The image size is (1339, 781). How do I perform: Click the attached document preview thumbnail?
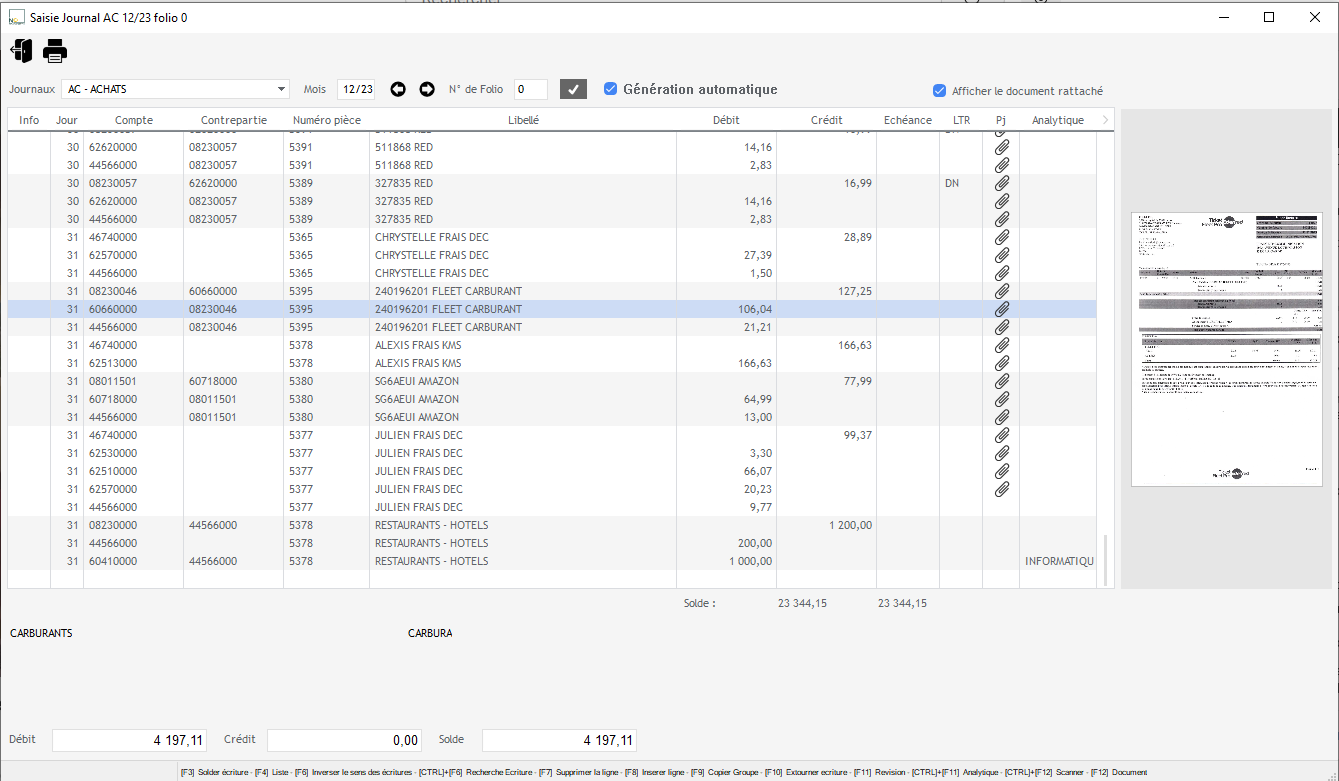click(1226, 349)
